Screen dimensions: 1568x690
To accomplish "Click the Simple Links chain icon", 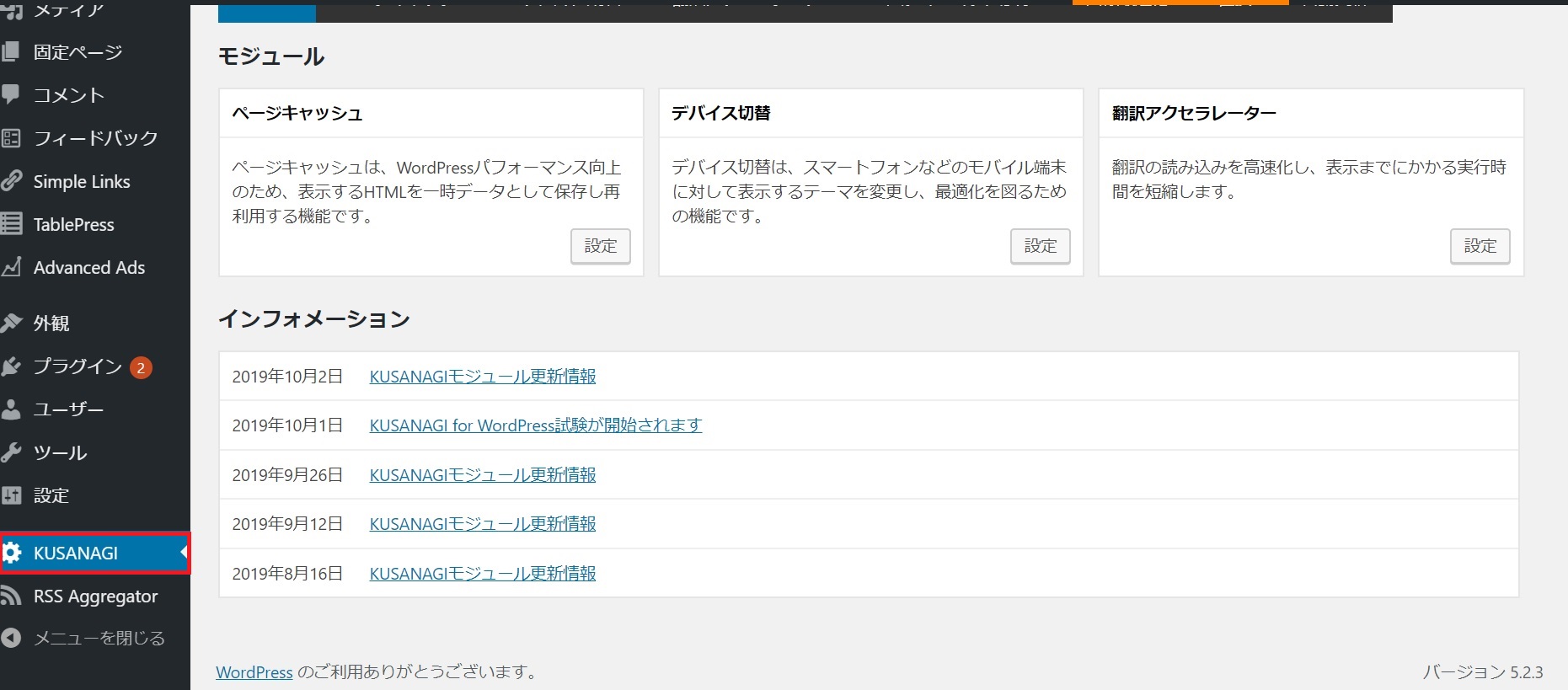I will [x=11, y=181].
